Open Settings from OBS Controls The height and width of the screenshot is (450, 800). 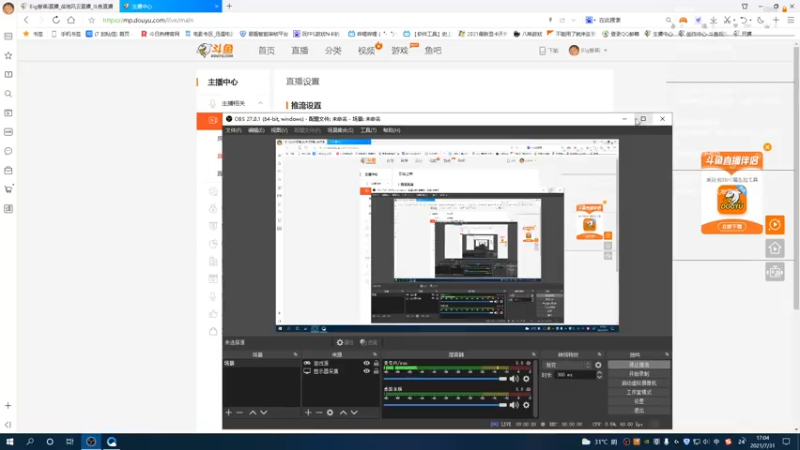pos(639,402)
